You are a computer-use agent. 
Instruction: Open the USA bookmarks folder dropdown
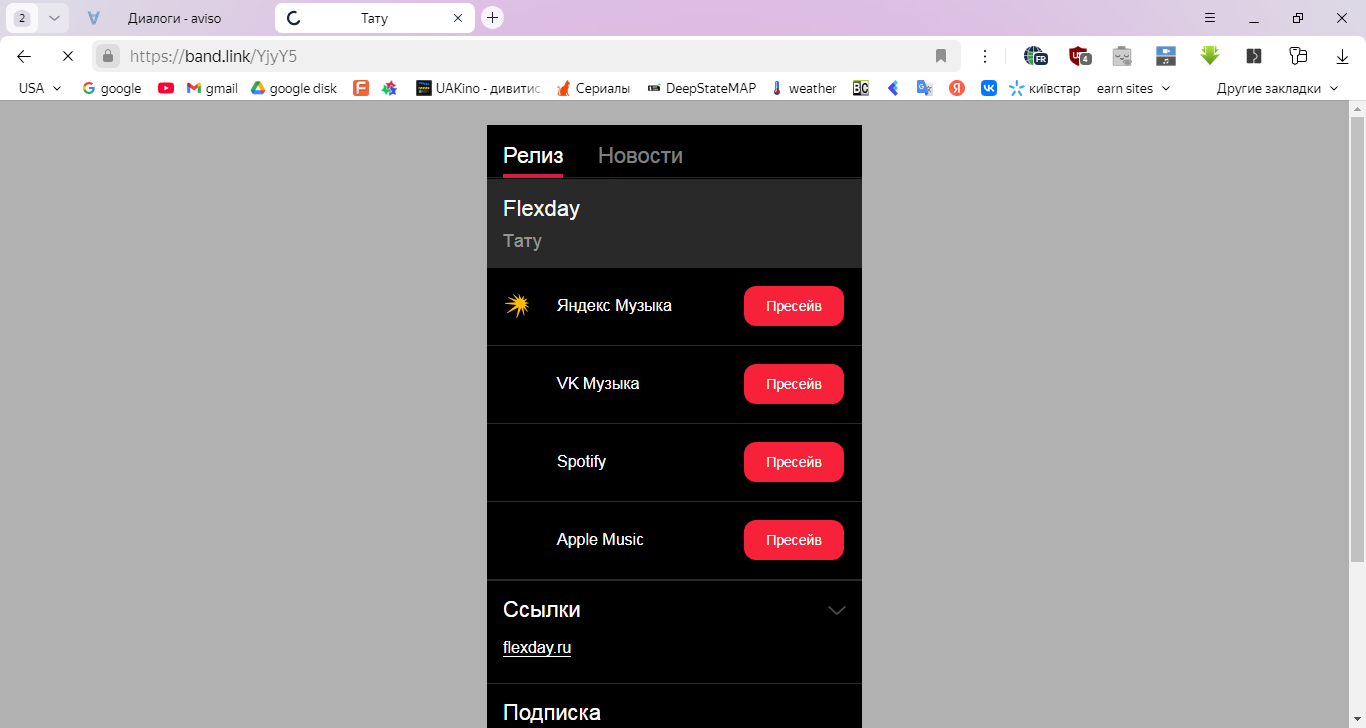point(40,88)
